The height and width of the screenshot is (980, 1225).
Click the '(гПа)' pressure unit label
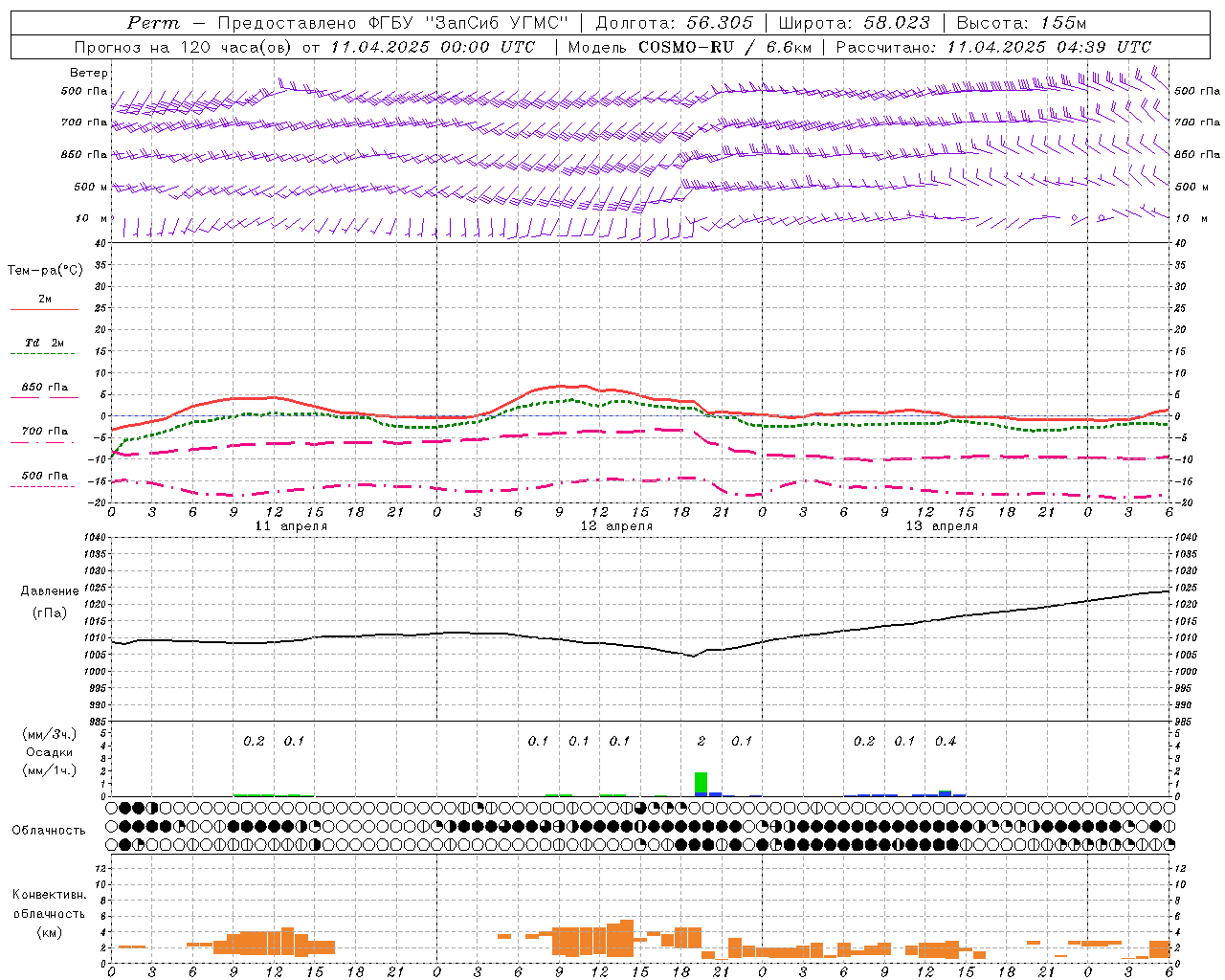(50, 613)
